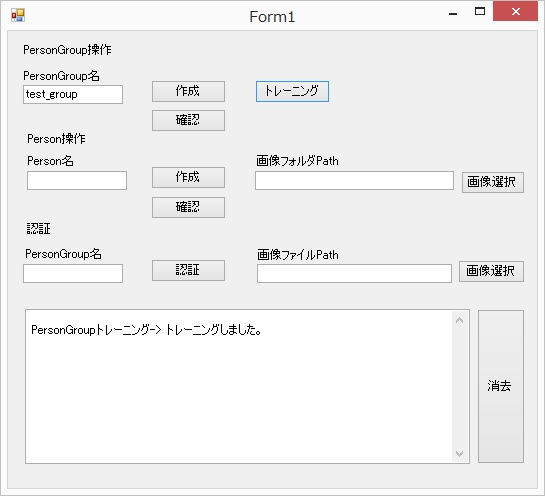Click the PersonGroup操作 section label
Viewport: 545px width, 496px height.
67,50
